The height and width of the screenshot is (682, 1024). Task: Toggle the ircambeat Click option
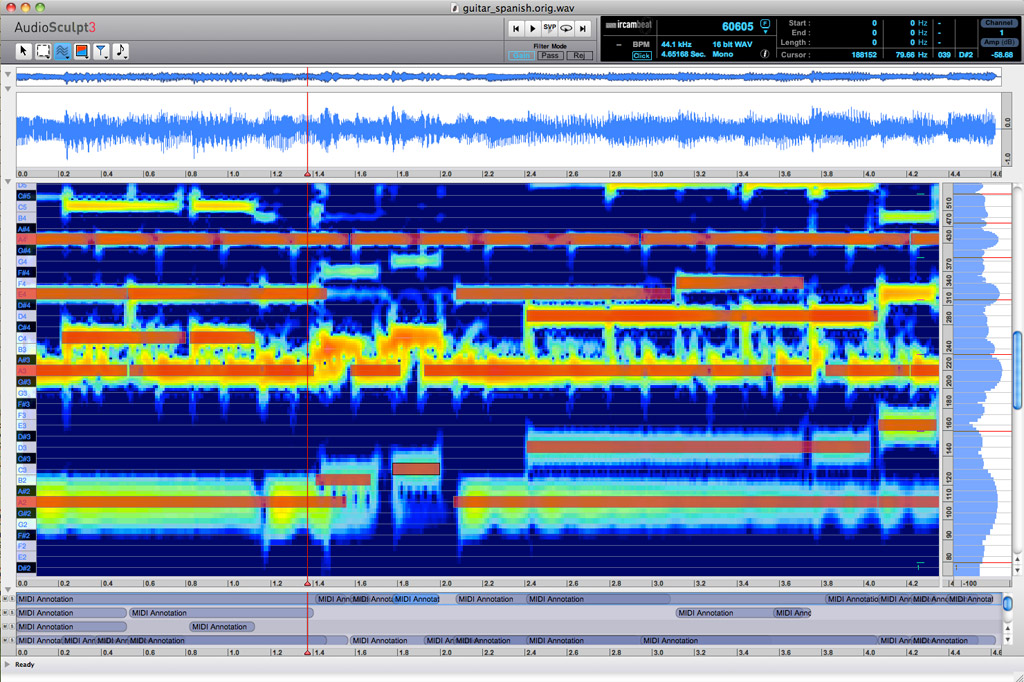pyautogui.click(x=642, y=55)
